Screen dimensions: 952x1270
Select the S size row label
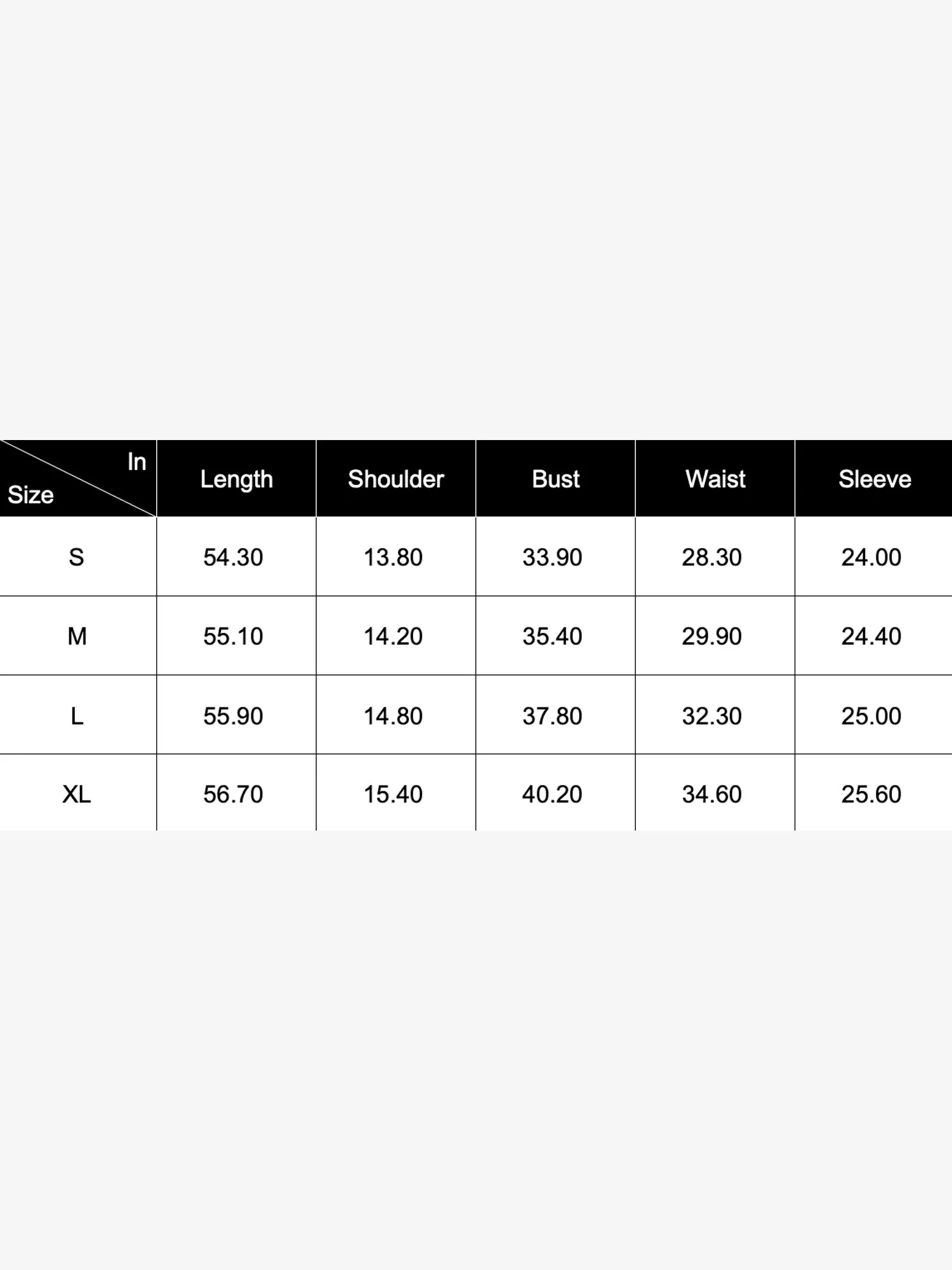[76, 557]
